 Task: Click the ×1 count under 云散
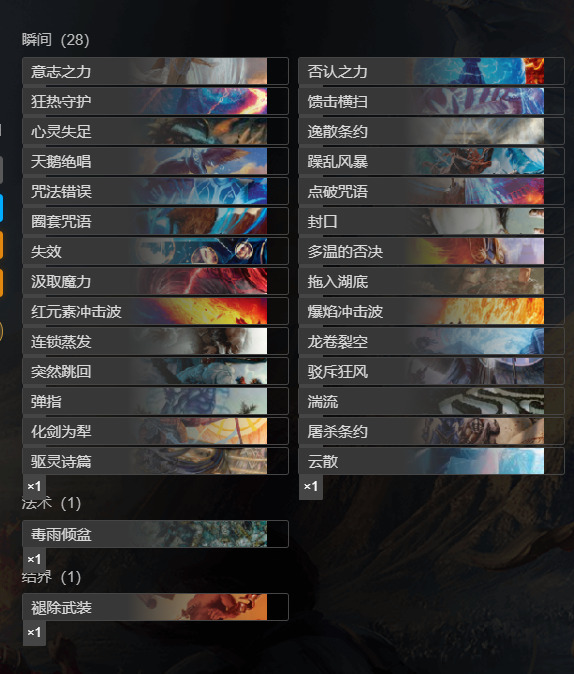pyautogui.click(x=310, y=487)
